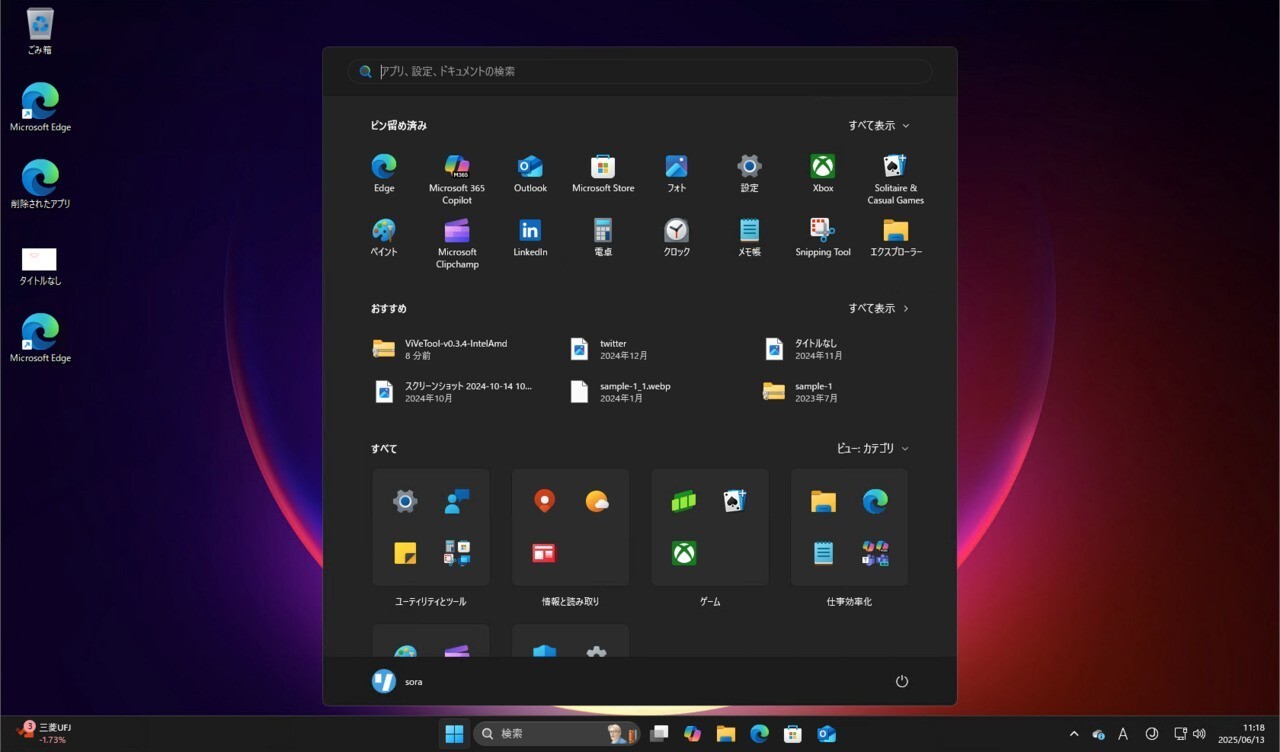
Task: Open the クロック (Clock) app
Action: [x=676, y=231]
